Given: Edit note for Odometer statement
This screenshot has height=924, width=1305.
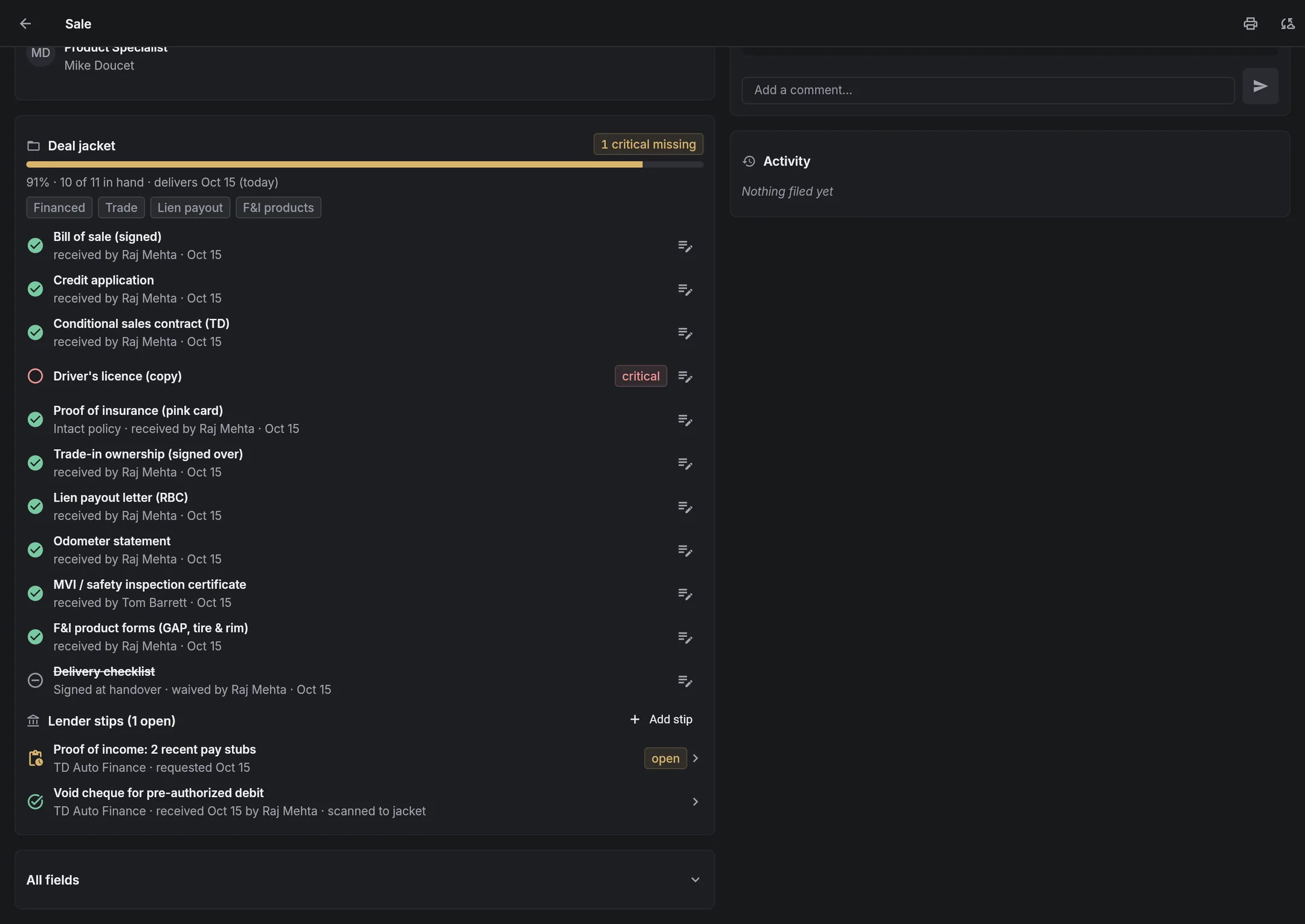Looking at the screenshot, I should coord(685,550).
